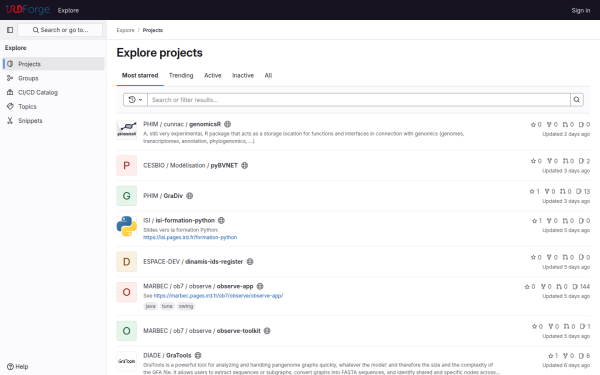Click the swing topic tag
This screenshot has width=600, height=375.
(186, 306)
